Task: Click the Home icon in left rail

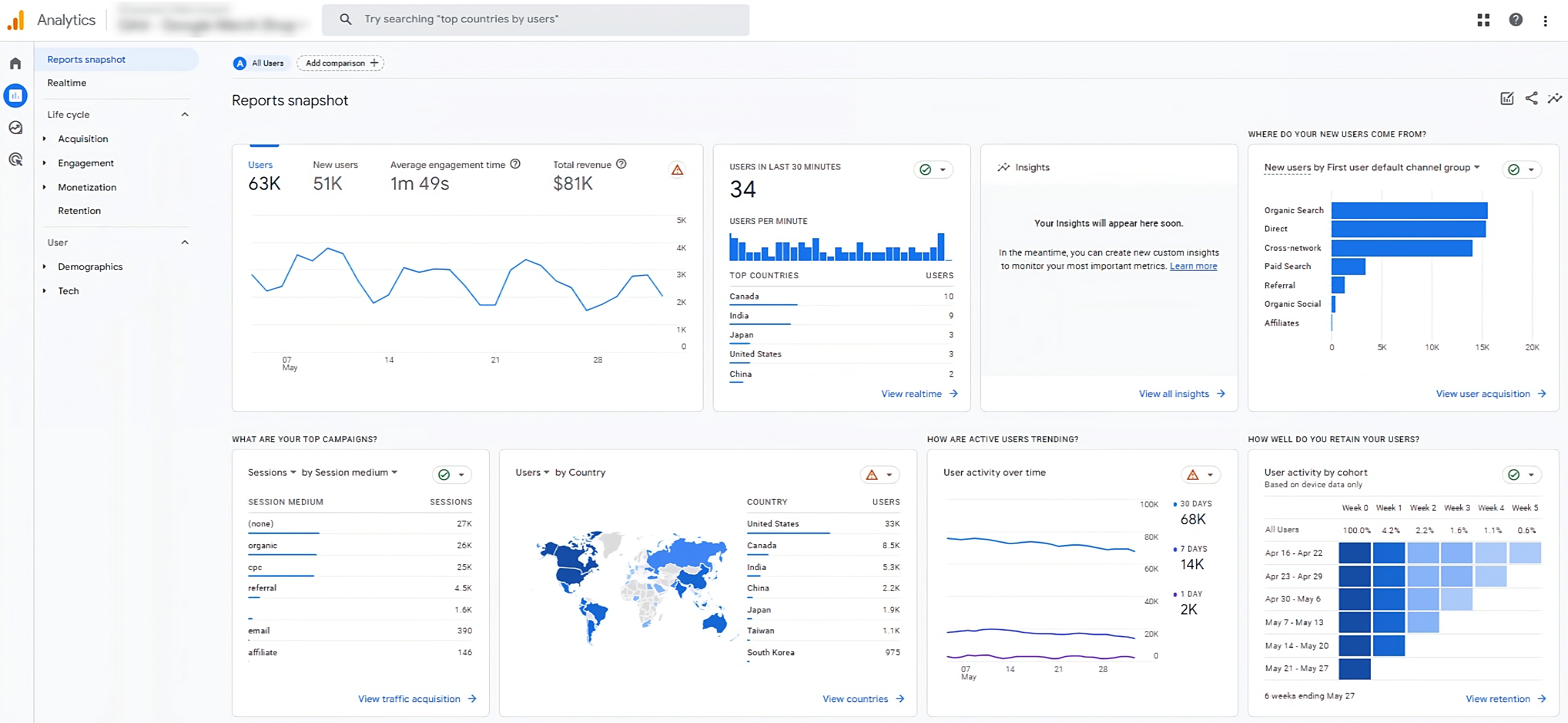Action: point(16,63)
